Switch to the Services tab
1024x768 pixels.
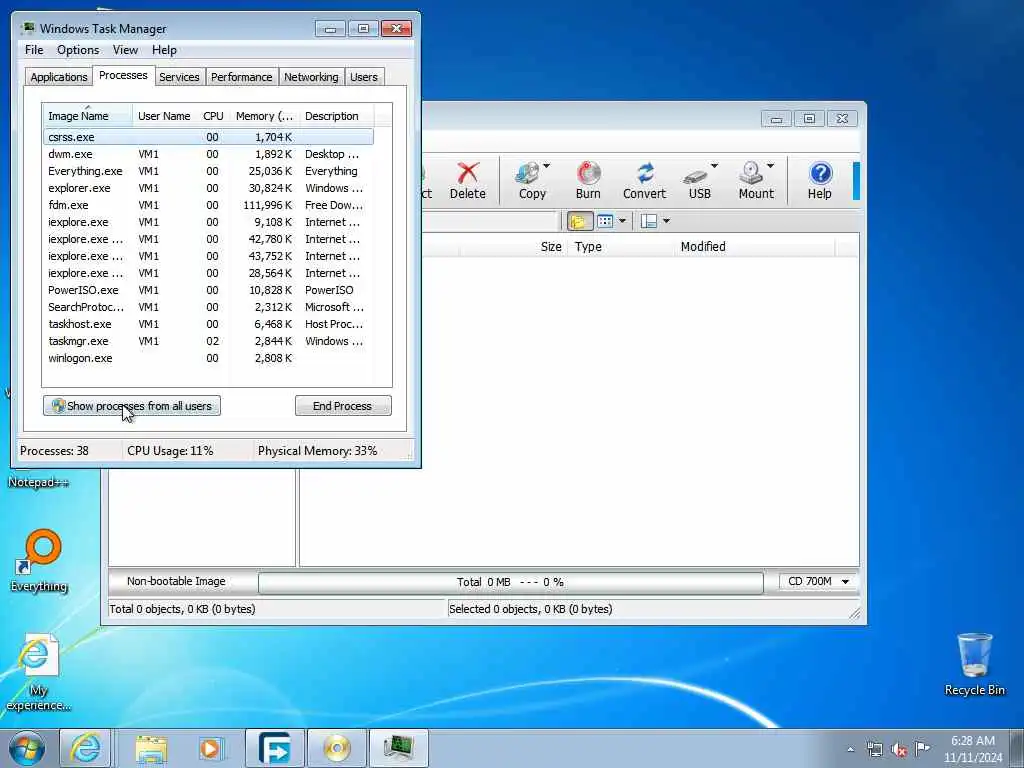pyautogui.click(x=179, y=77)
